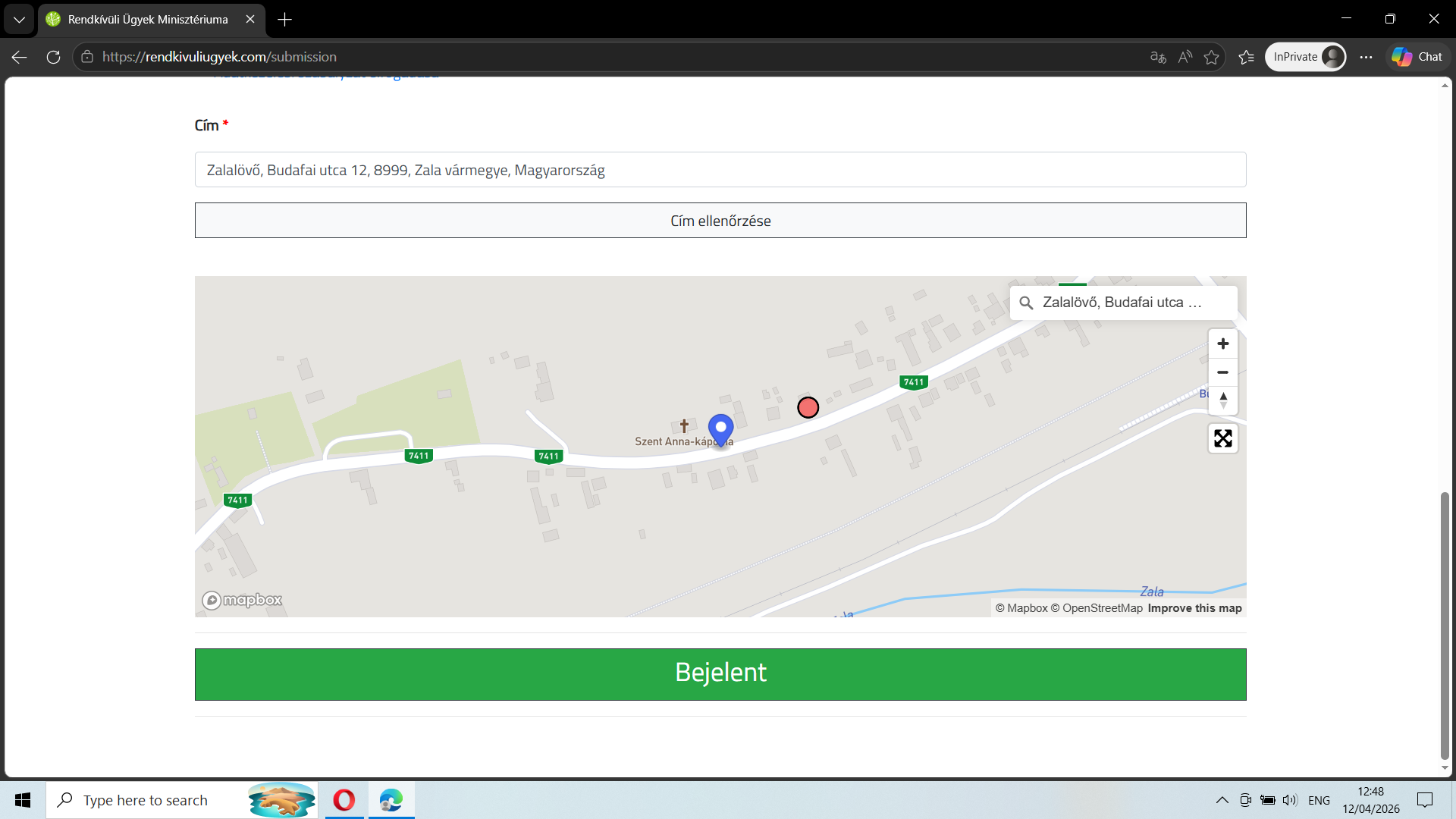Reset map bearing to north
The height and width of the screenshot is (819, 1456).
[1222, 400]
